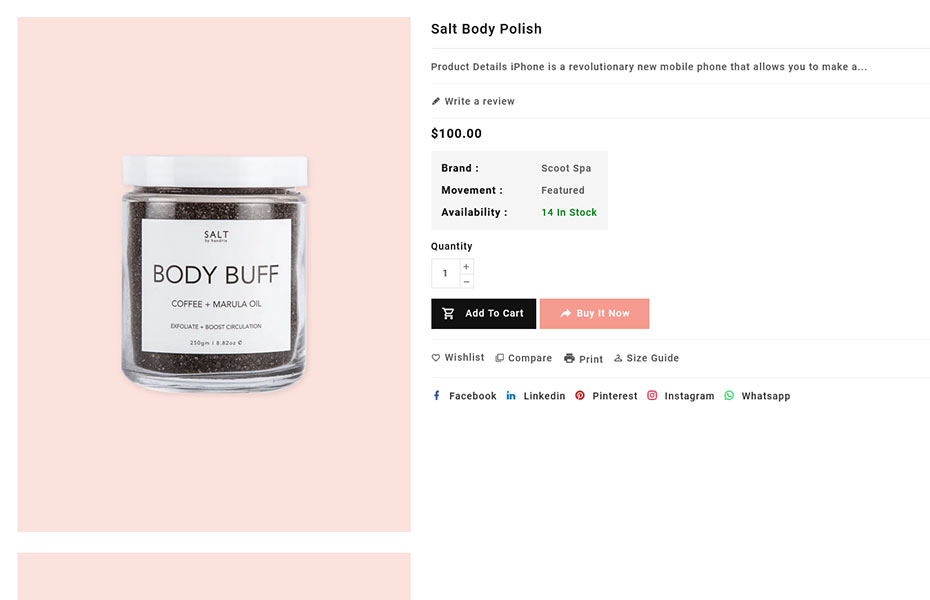Open the Size Guide link text
Screen dimensions: 930x600
coord(652,358)
